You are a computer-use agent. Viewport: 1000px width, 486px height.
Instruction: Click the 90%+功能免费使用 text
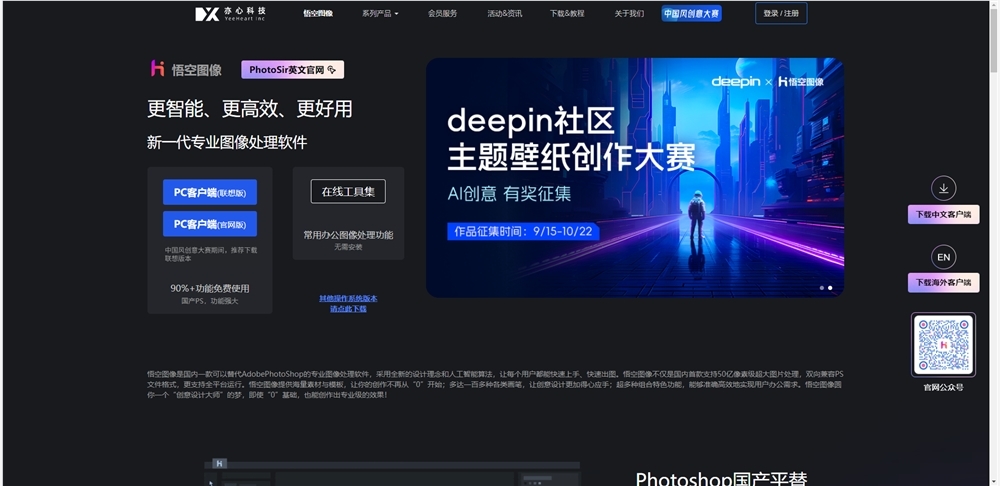point(210,288)
